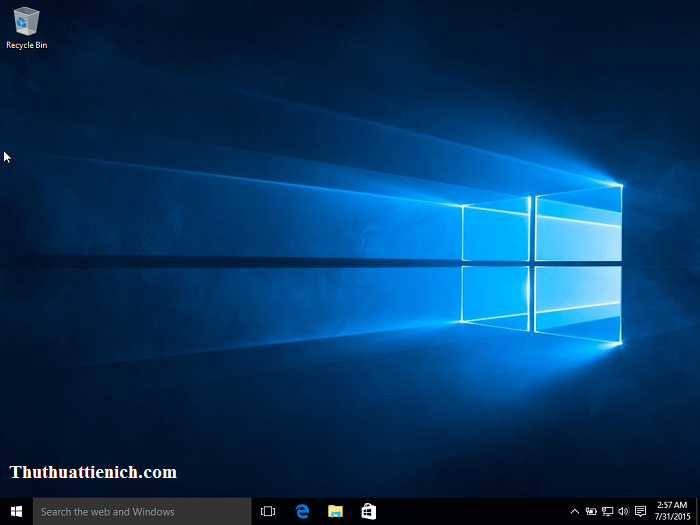Check the battery status tray icon
The width and height of the screenshot is (700, 525).
click(591, 511)
